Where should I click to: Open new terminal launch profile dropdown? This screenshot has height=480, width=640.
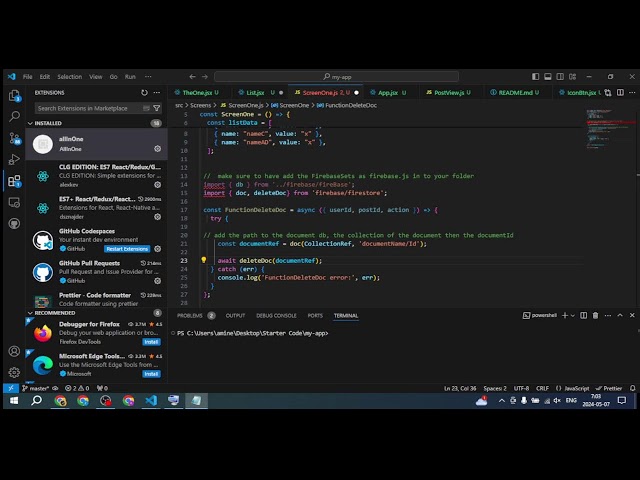coord(573,315)
